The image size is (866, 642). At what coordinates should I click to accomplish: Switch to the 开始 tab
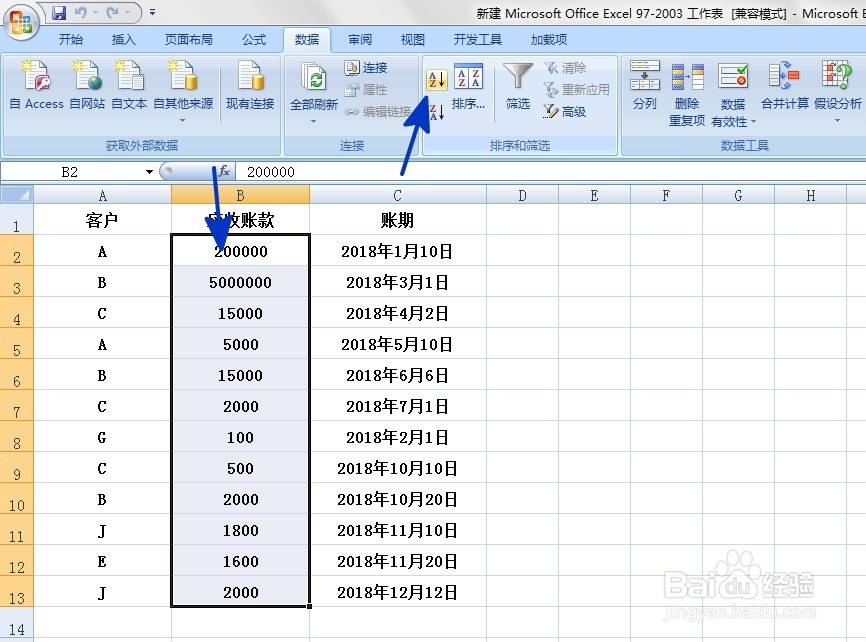(x=71, y=40)
